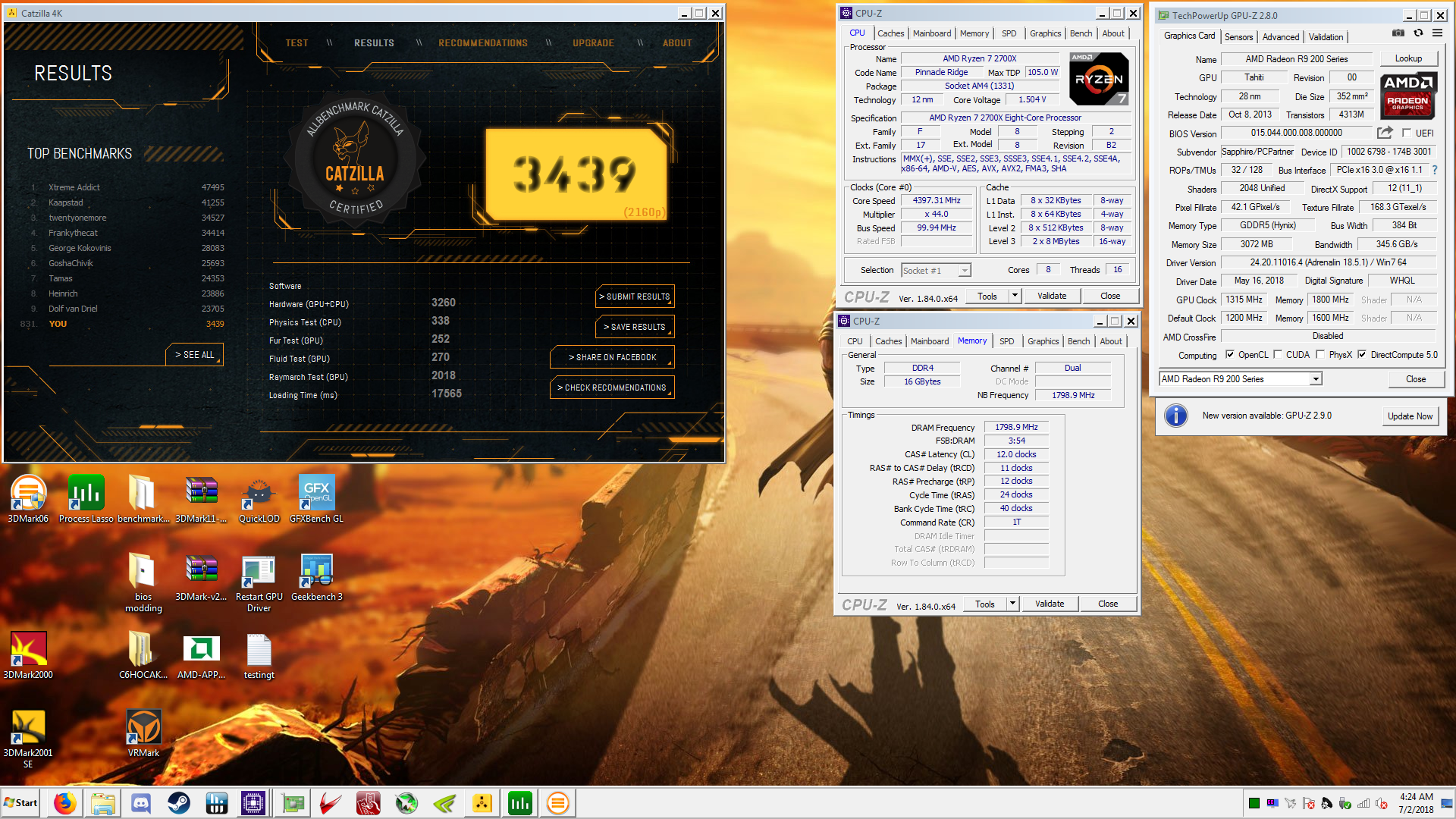Open Steam from the taskbar
Screen dimensions: 1456x819
[179, 803]
